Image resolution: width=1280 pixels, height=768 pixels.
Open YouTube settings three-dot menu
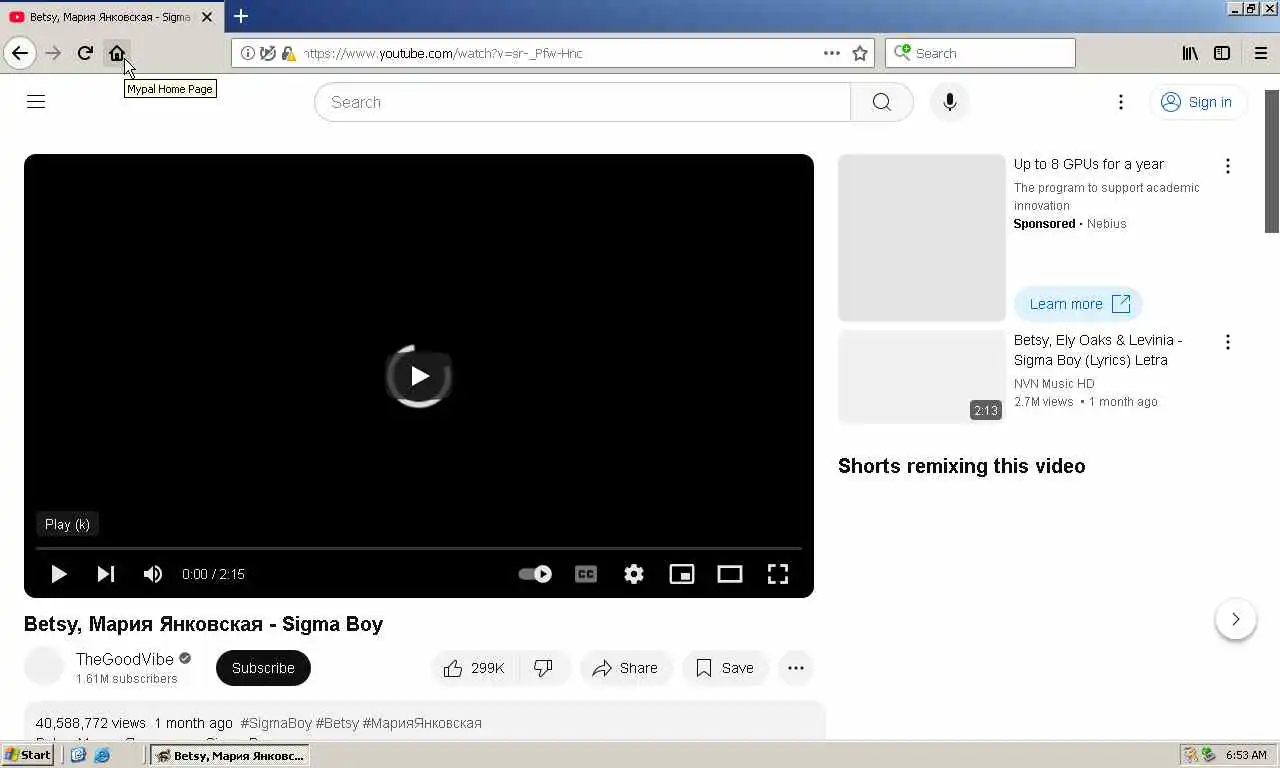(x=1121, y=102)
